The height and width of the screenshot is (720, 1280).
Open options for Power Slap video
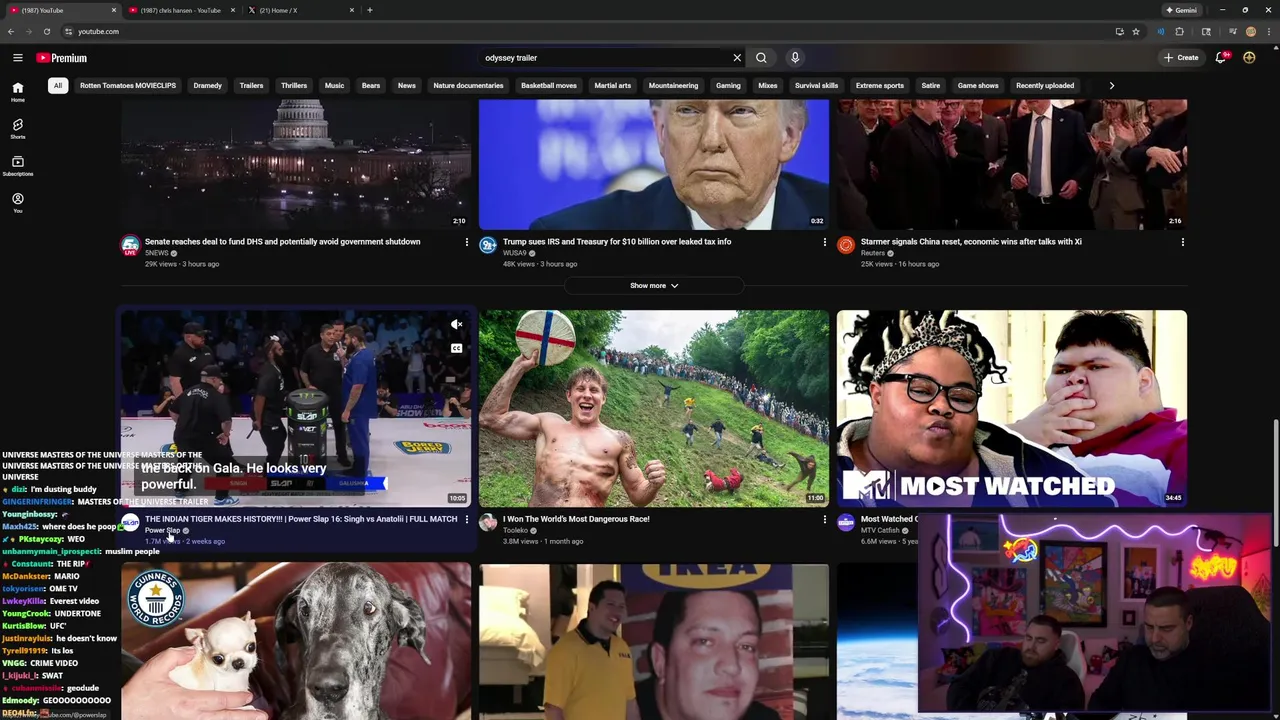coord(466,519)
